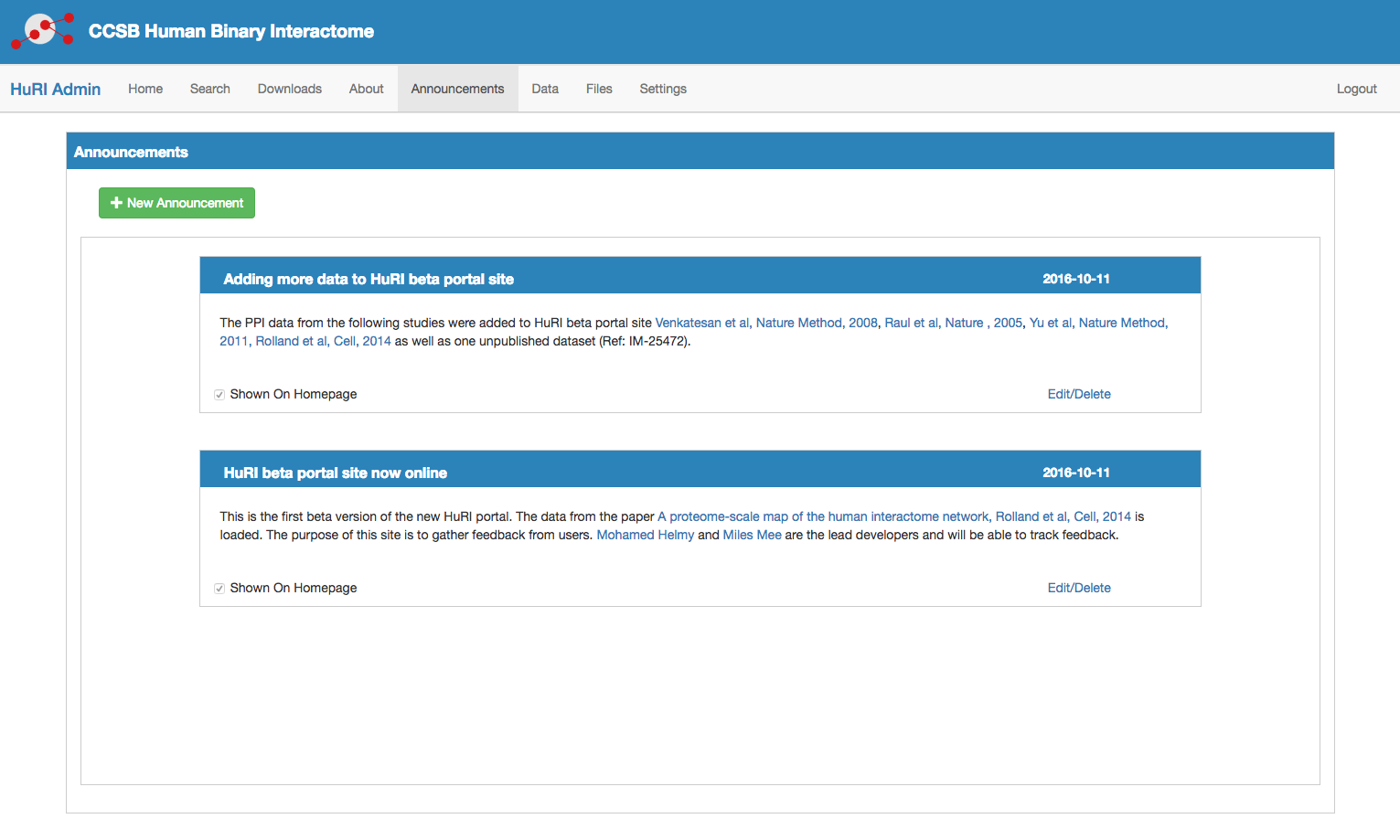Image resolution: width=1400 pixels, height=840 pixels.
Task: Click the CCSB interactome logo icon
Action: click(42, 30)
